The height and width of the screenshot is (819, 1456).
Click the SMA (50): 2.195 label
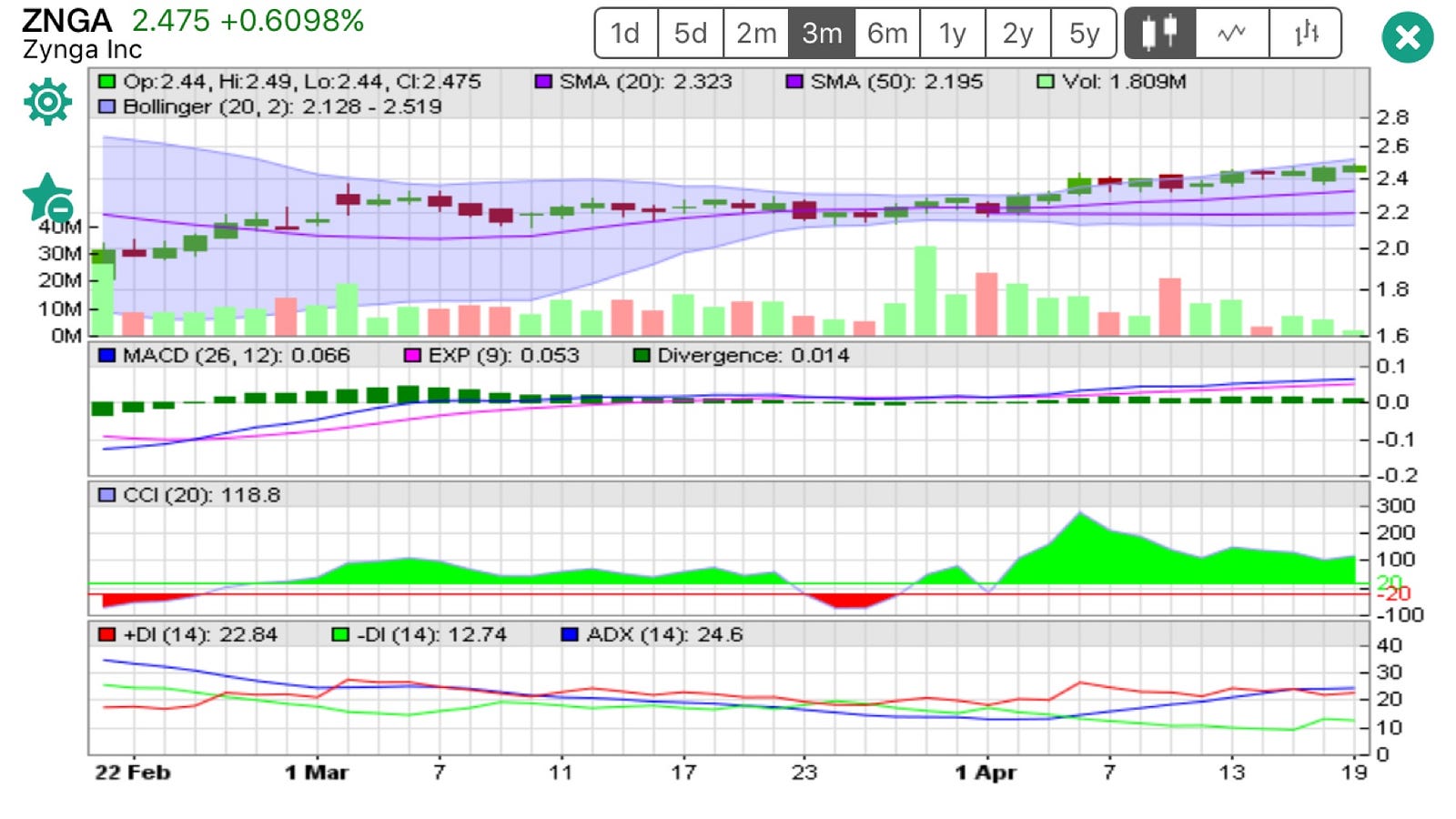pyautogui.click(x=897, y=82)
